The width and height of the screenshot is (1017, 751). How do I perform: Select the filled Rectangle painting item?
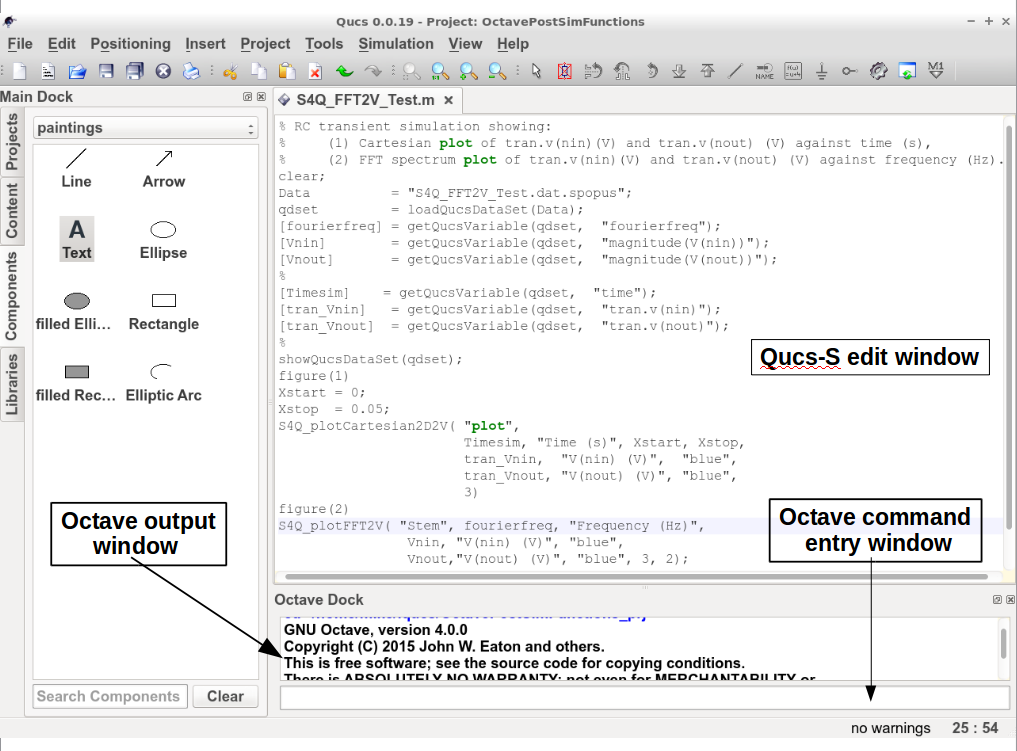click(76, 383)
